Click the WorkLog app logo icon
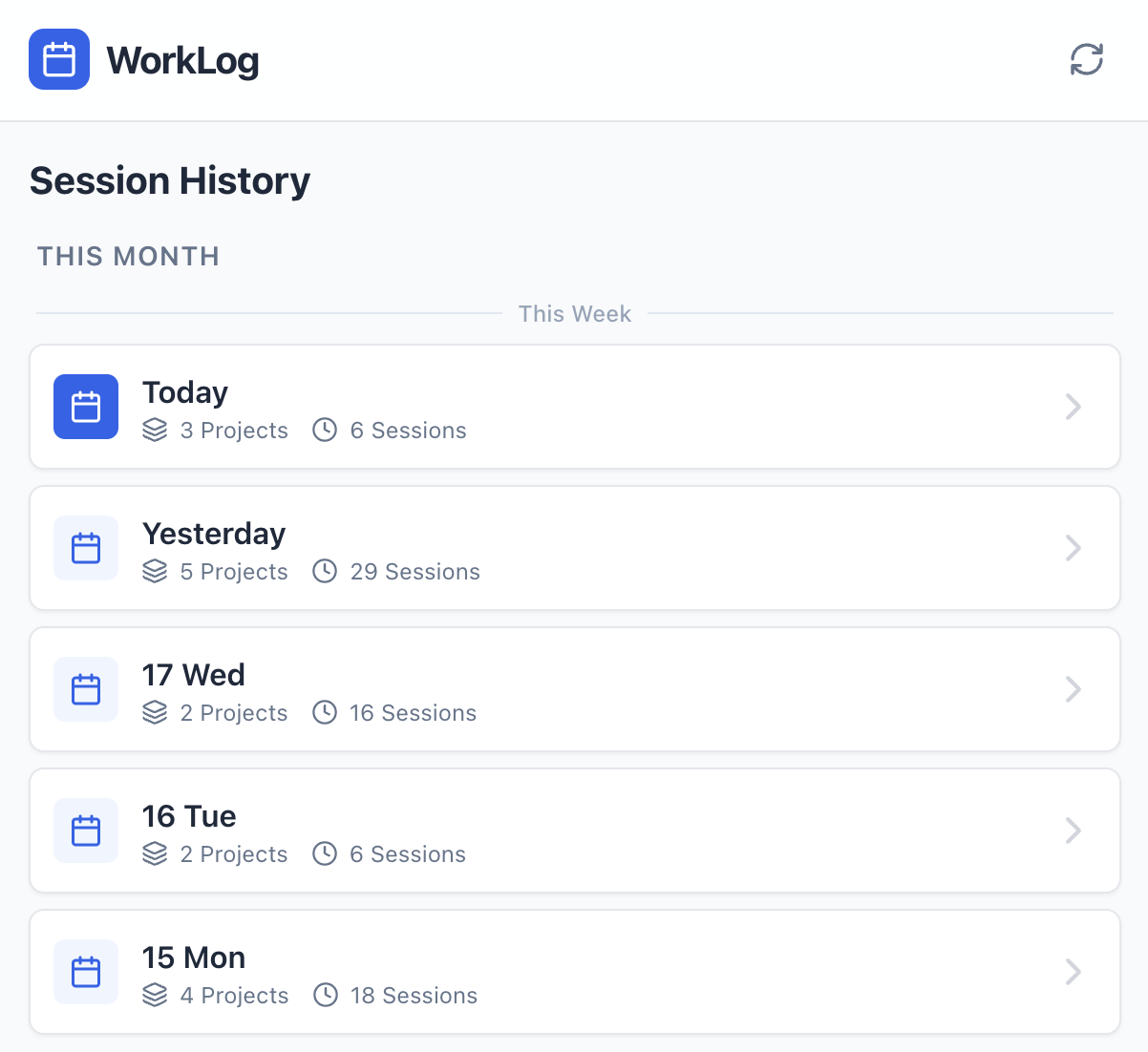Image resolution: width=1148 pixels, height=1052 pixels. point(59,59)
